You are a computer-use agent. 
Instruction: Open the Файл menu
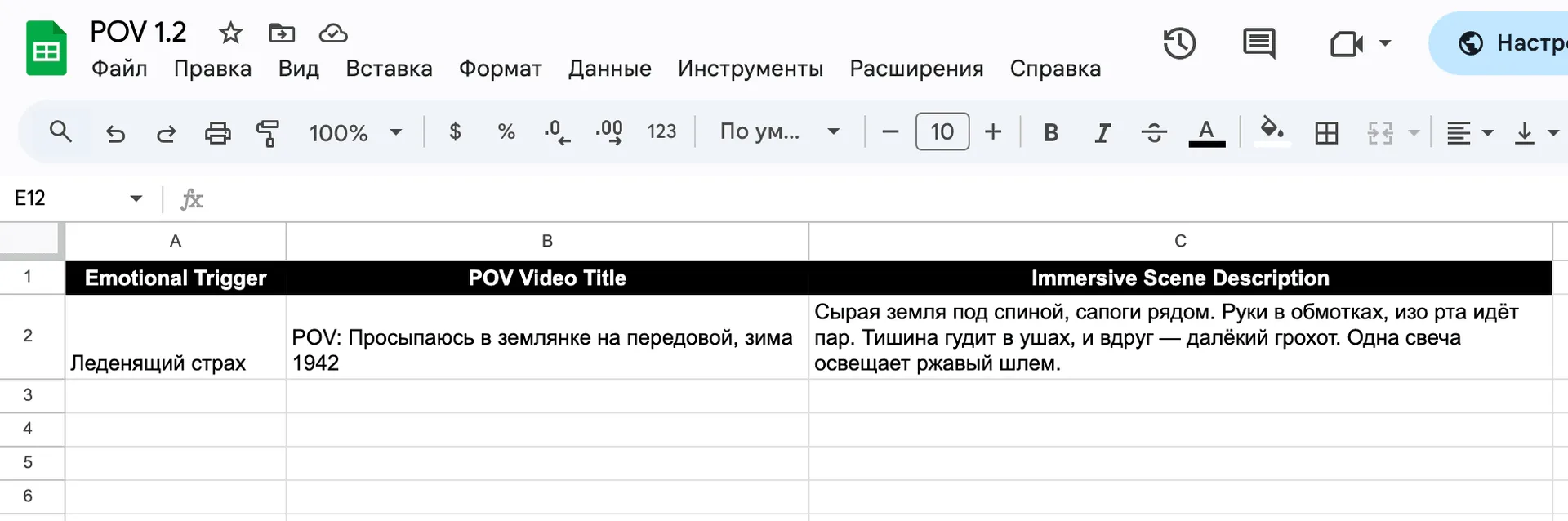[x=119, y=69]
